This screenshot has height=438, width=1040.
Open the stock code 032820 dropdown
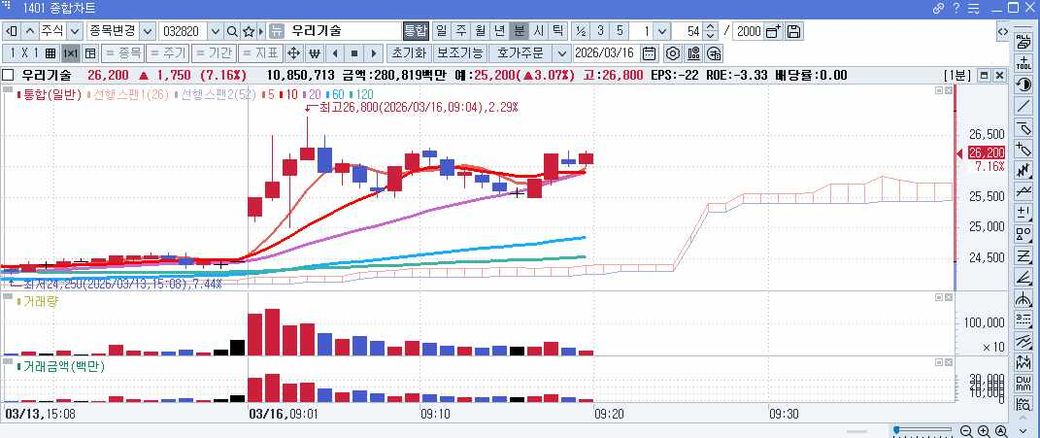click(x=214, y=32)
